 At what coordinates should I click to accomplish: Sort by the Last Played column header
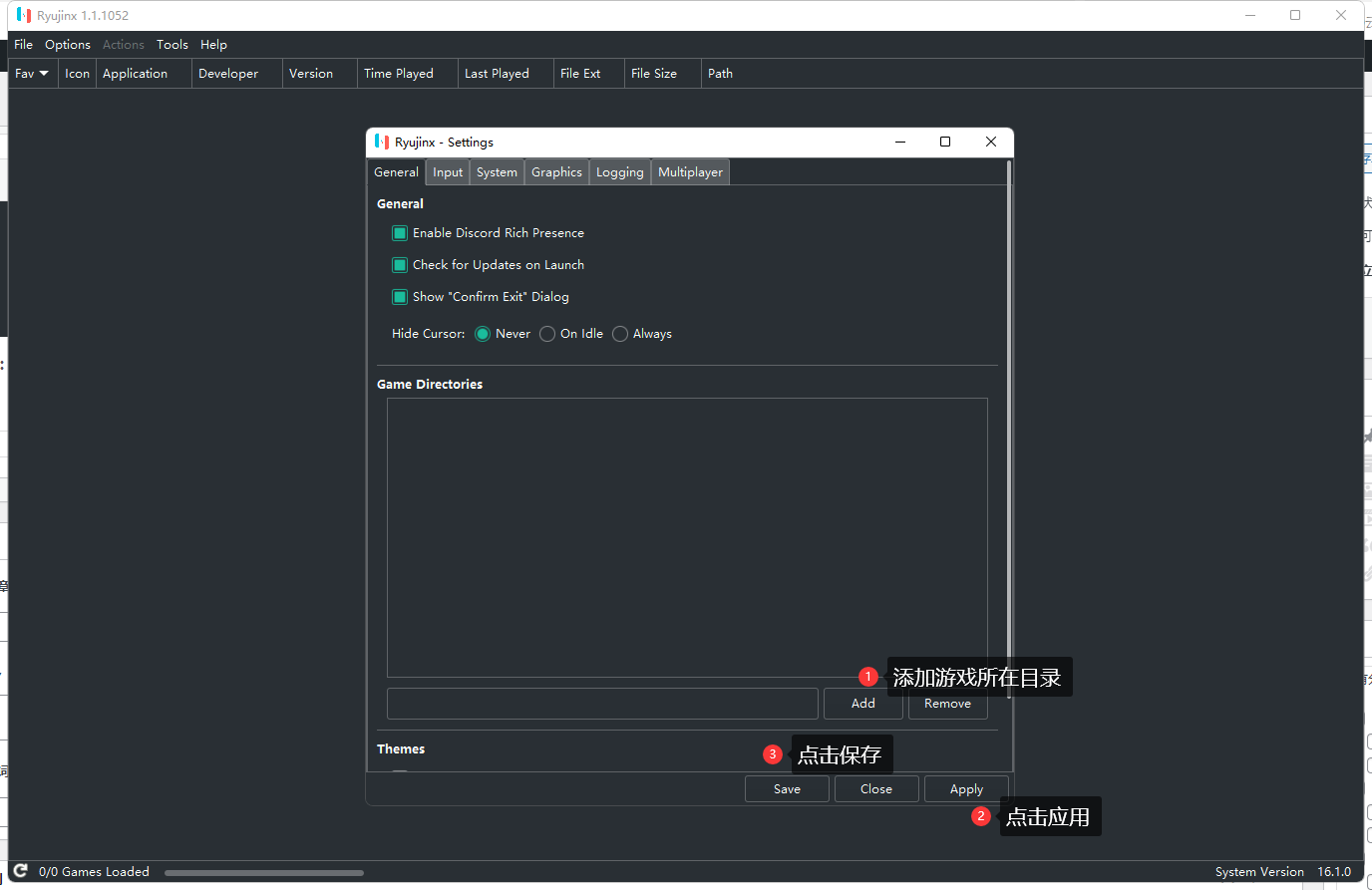(506, 74)
